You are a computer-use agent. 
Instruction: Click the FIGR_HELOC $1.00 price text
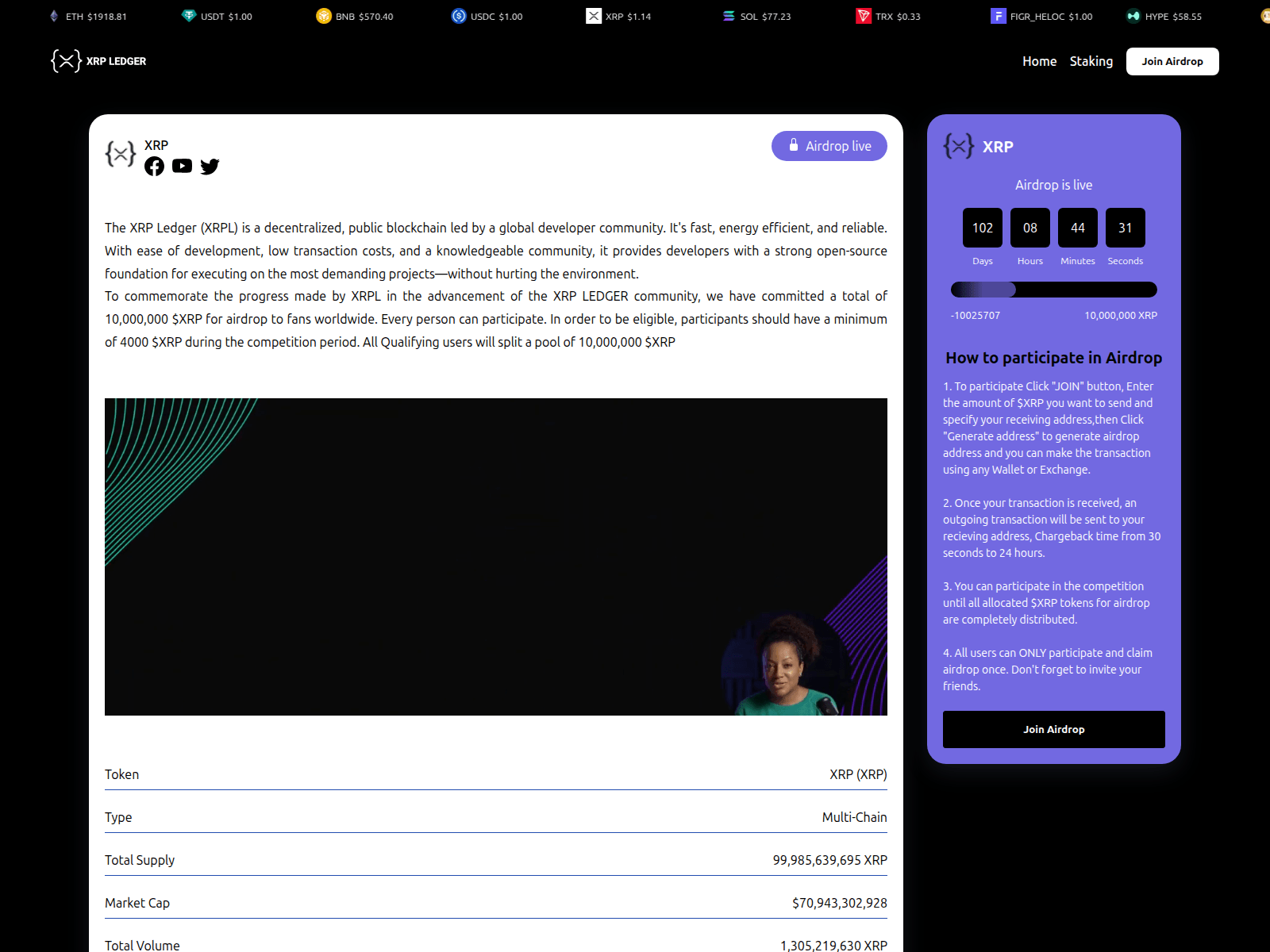[x=1051, y=16]
